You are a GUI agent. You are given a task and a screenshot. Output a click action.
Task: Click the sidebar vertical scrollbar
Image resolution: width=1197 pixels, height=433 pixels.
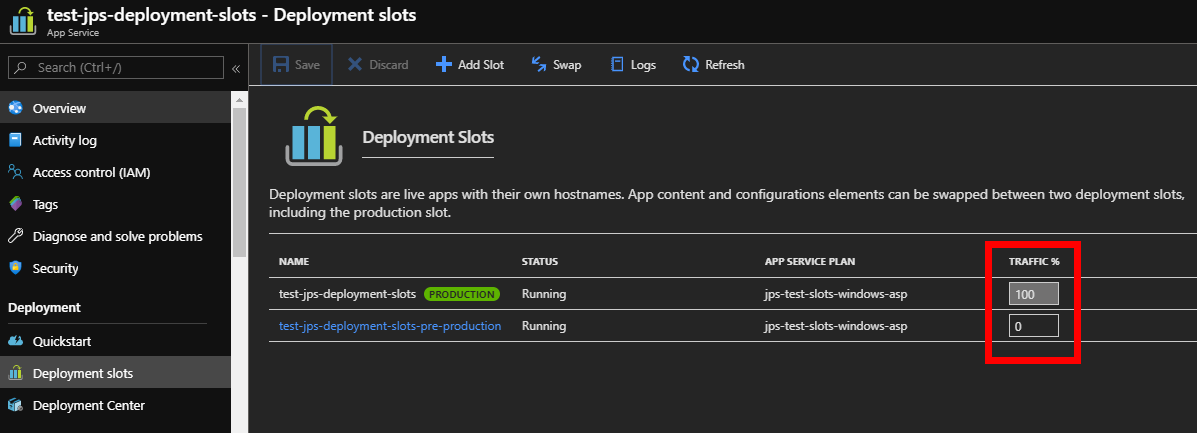(x=239, y=180)
